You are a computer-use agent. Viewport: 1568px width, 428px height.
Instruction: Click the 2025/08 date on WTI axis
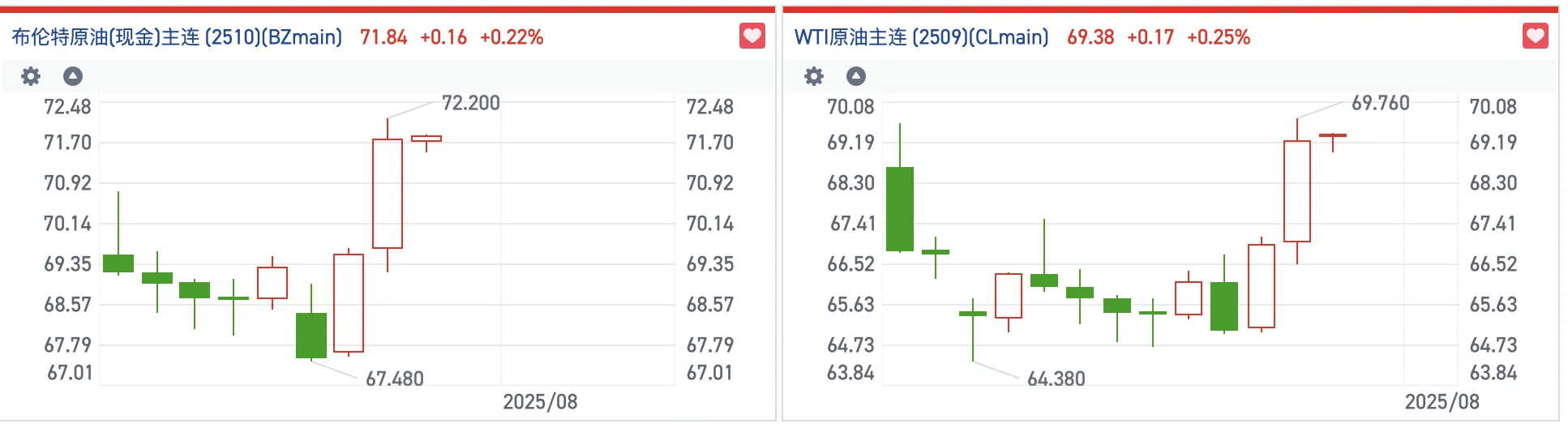1442,402
